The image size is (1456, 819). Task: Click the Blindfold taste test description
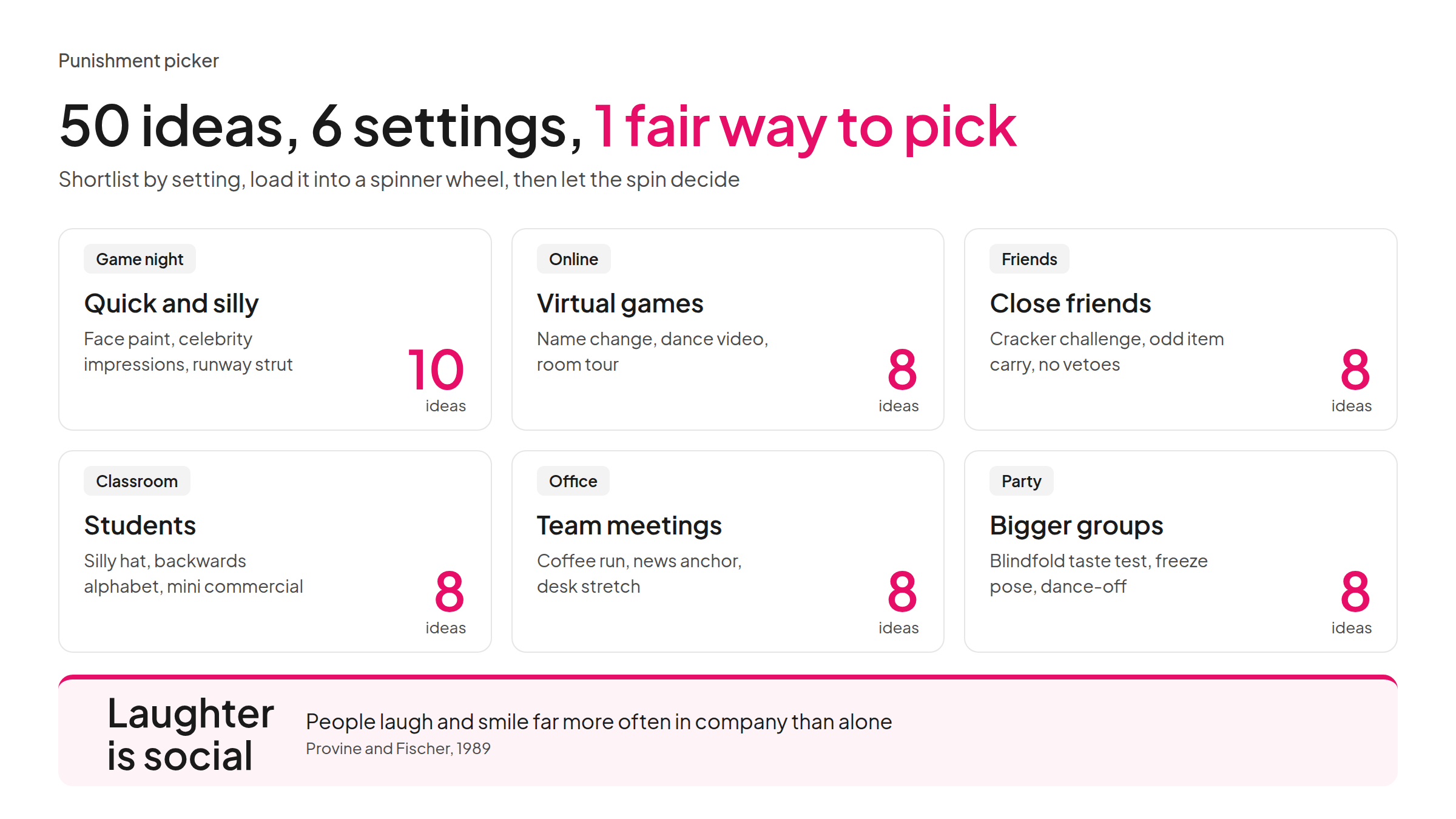coord(1099,573)
